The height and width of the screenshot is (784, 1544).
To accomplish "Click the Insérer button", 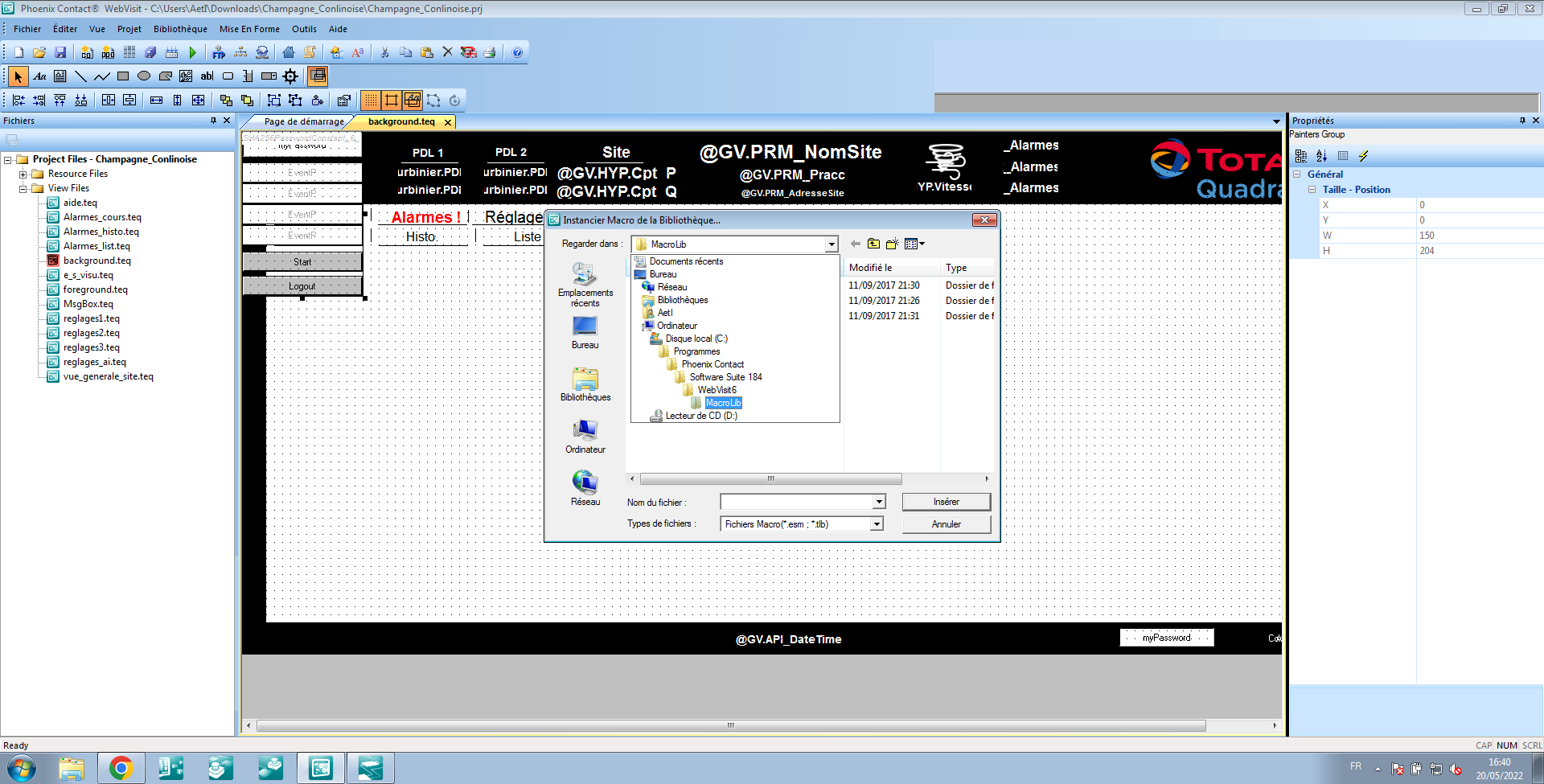I will point(946,502).
